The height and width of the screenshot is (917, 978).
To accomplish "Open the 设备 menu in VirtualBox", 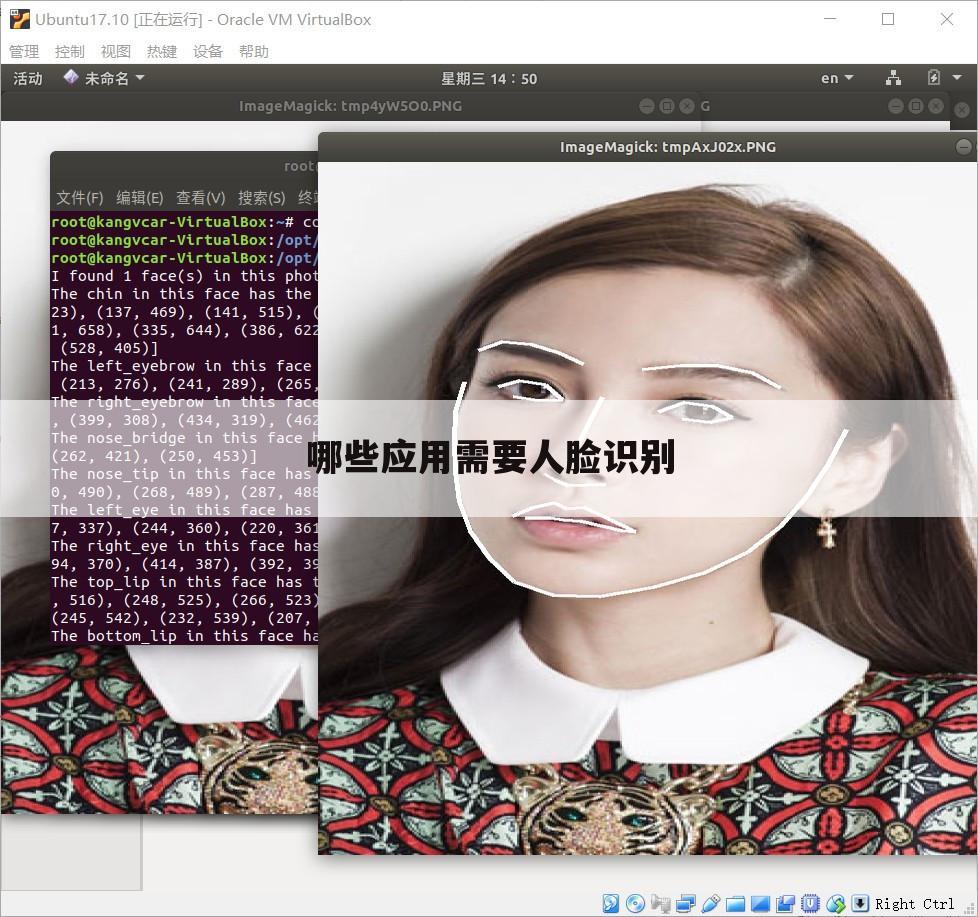I will (208, 51).
